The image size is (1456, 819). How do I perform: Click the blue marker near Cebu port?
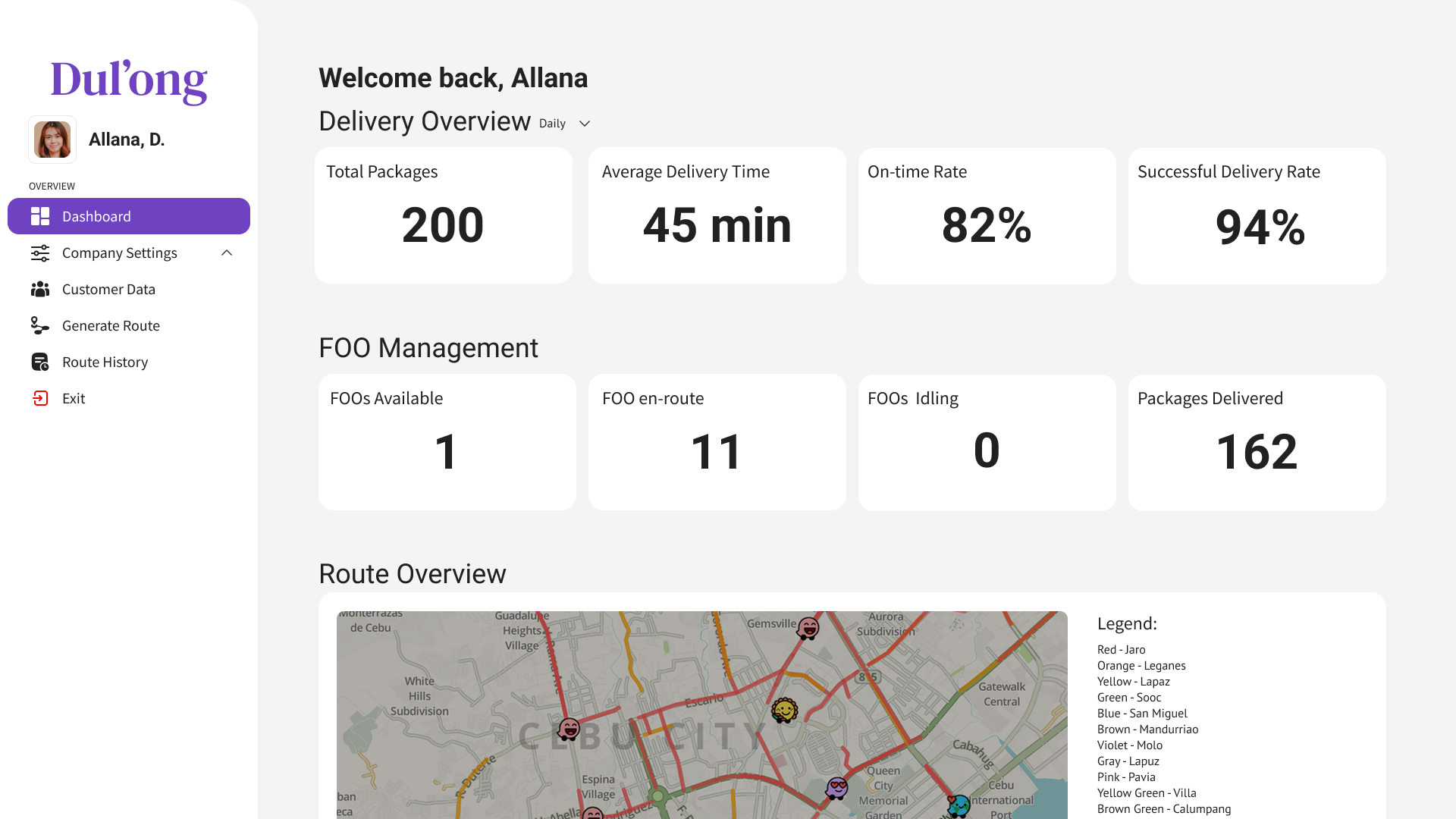959,805
